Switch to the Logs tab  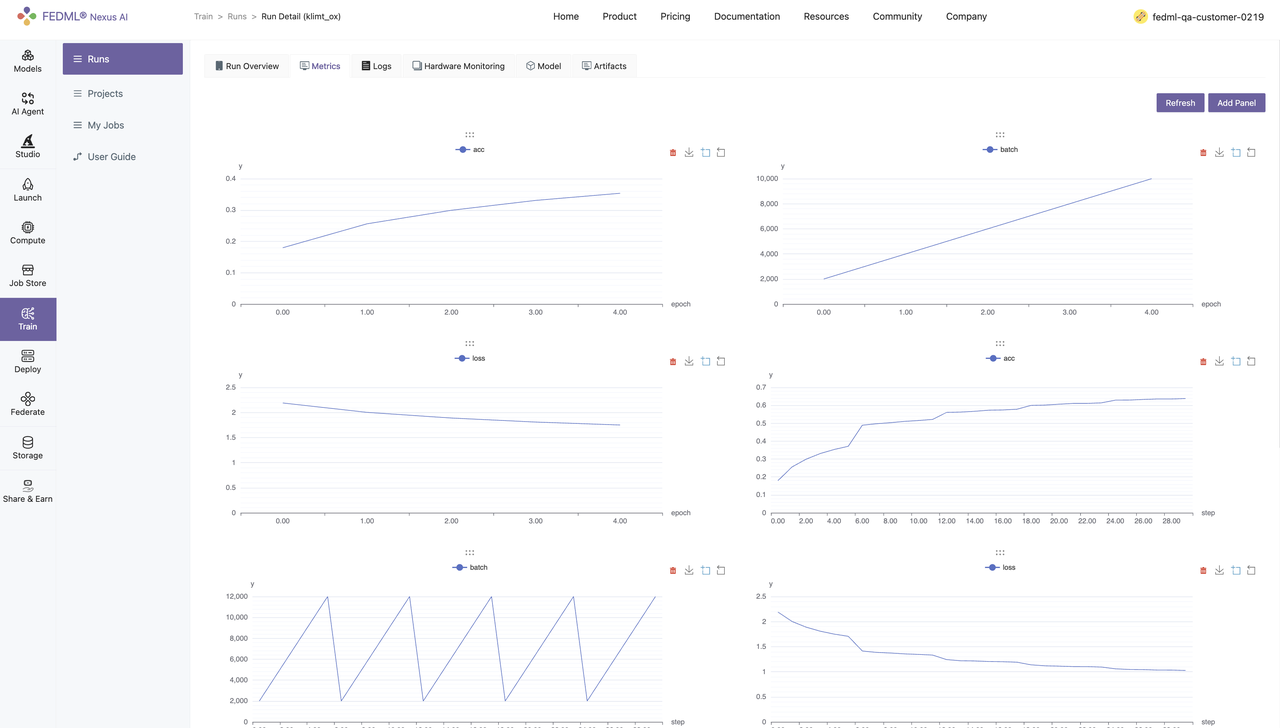376,66
